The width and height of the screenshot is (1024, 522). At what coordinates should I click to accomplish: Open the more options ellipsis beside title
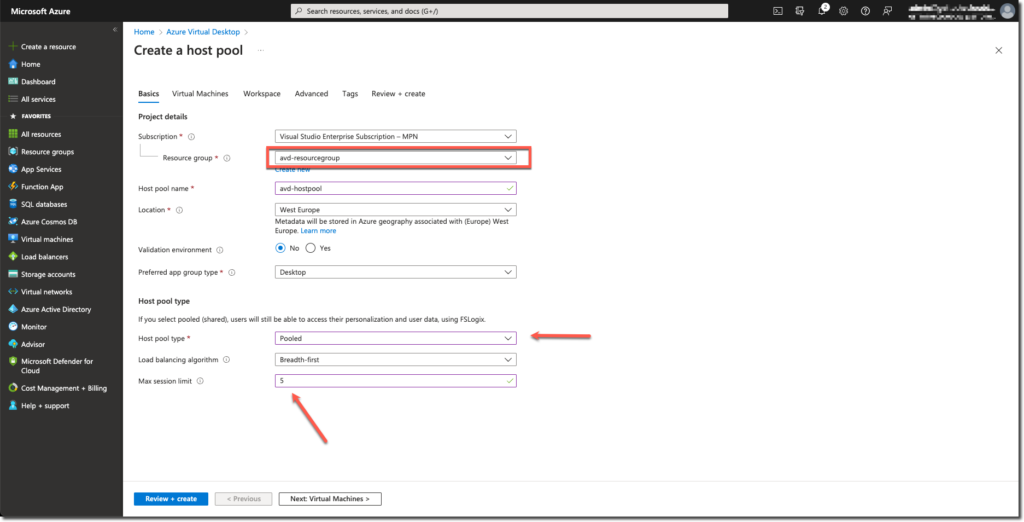(x=261, y=50)
